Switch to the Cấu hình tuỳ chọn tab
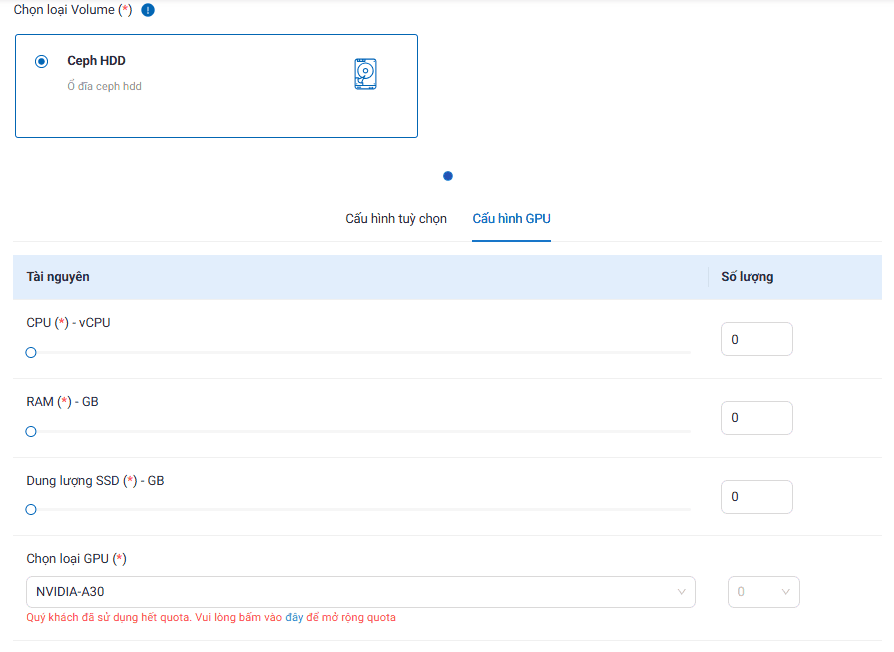 pyautogui.click(x=396, y=219)
